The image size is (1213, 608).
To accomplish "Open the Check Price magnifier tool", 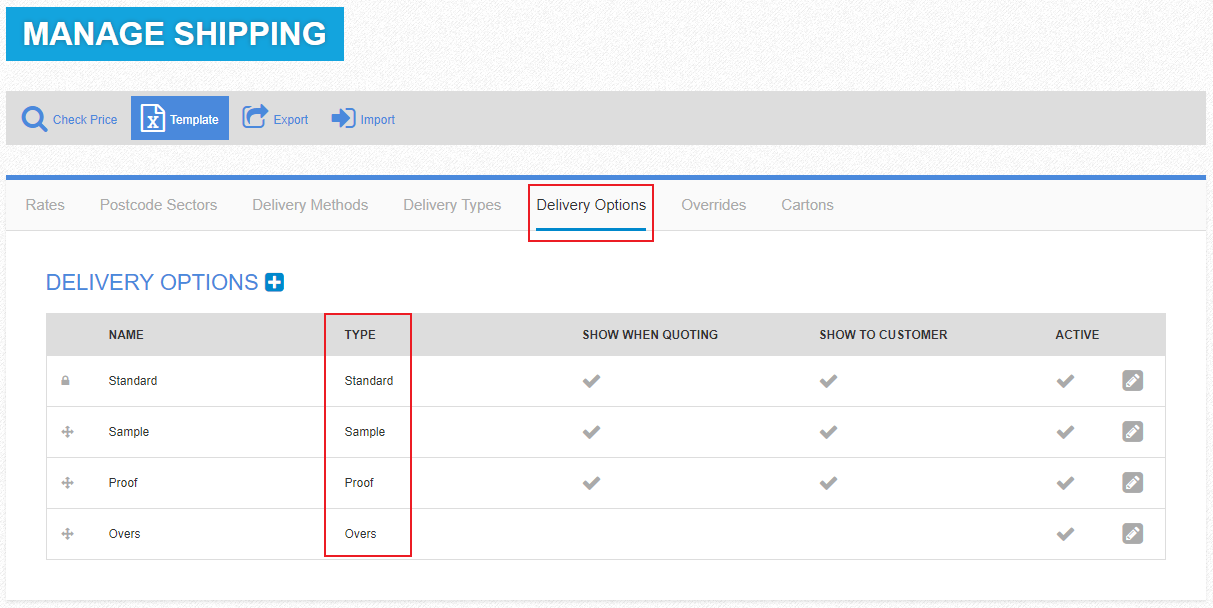I will click(35, 119).
